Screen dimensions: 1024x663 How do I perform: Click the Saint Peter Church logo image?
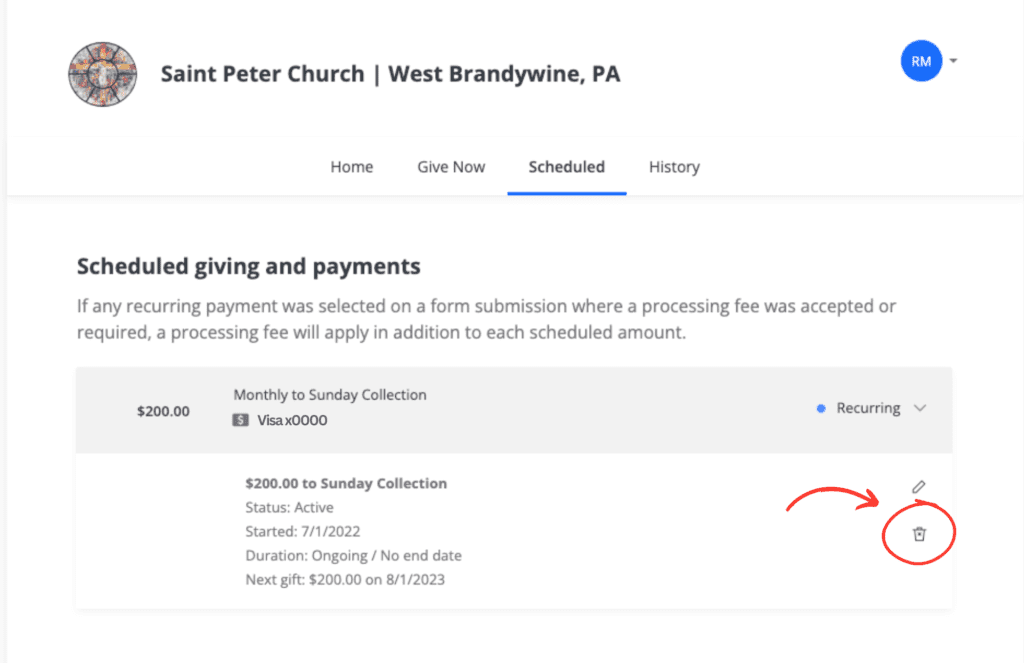click(x=103, y=74)
